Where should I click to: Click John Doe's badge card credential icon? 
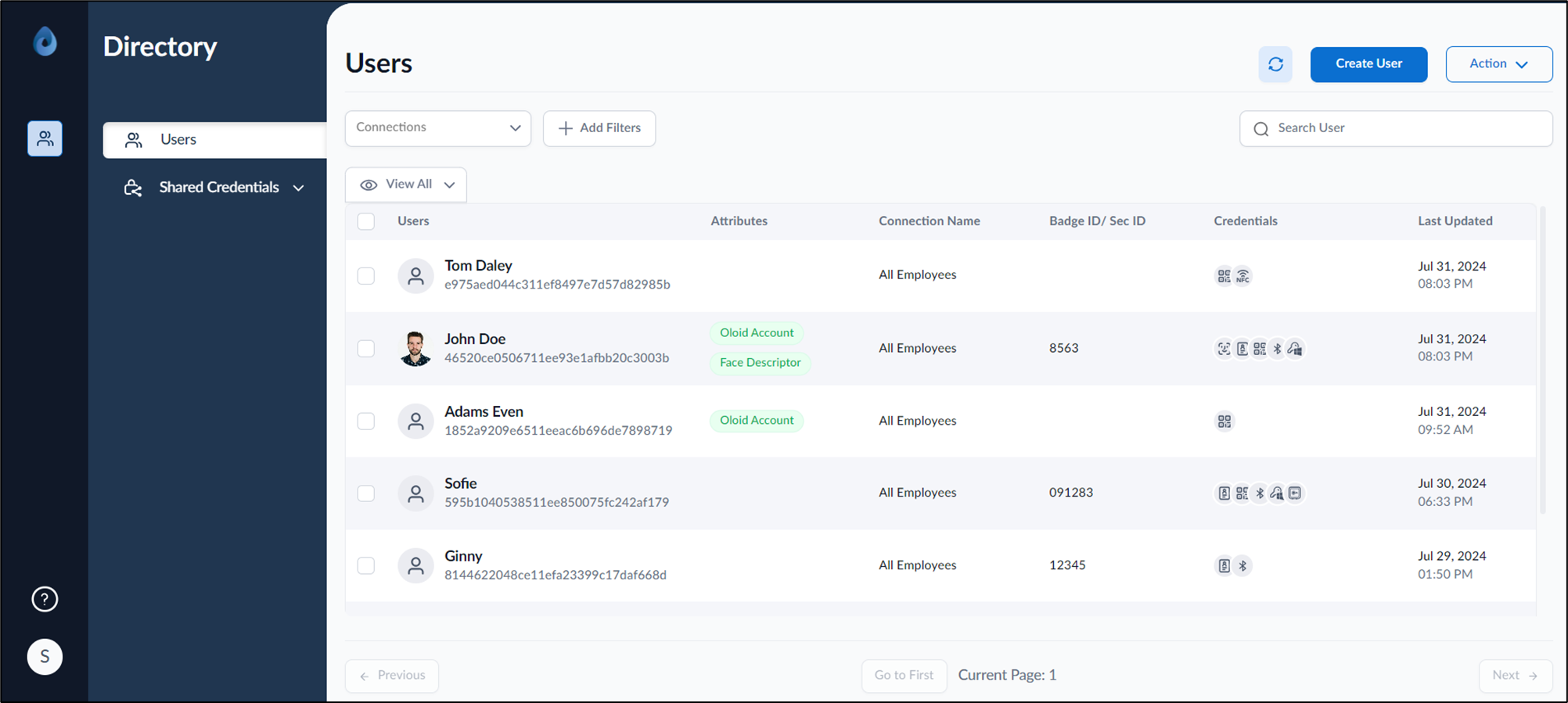1242,349
